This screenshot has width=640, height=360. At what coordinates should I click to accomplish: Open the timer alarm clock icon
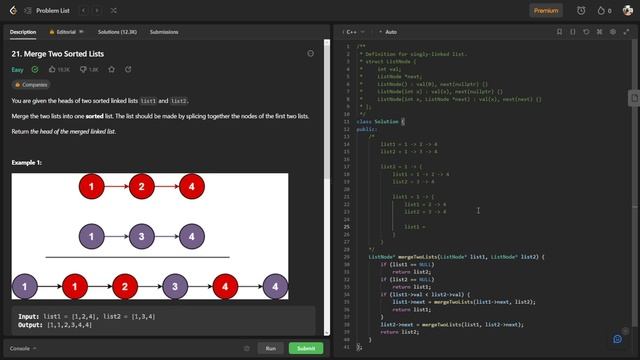[x=581, y=11]
